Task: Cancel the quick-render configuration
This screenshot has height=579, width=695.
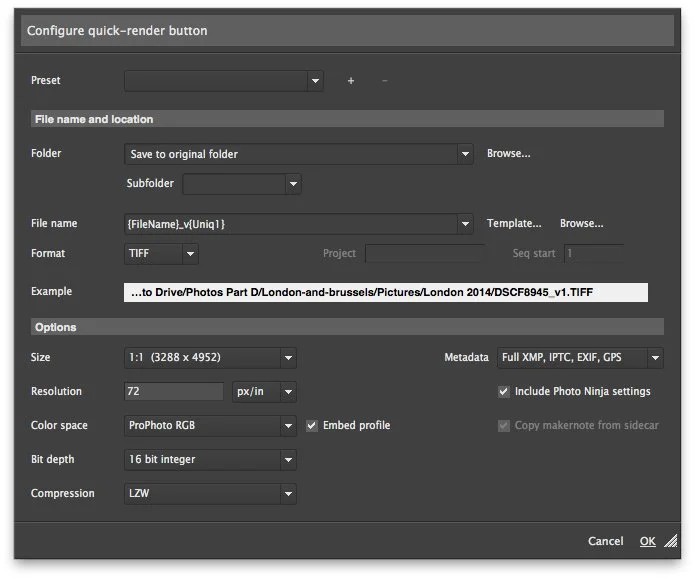Action: (x=605, y=541)
